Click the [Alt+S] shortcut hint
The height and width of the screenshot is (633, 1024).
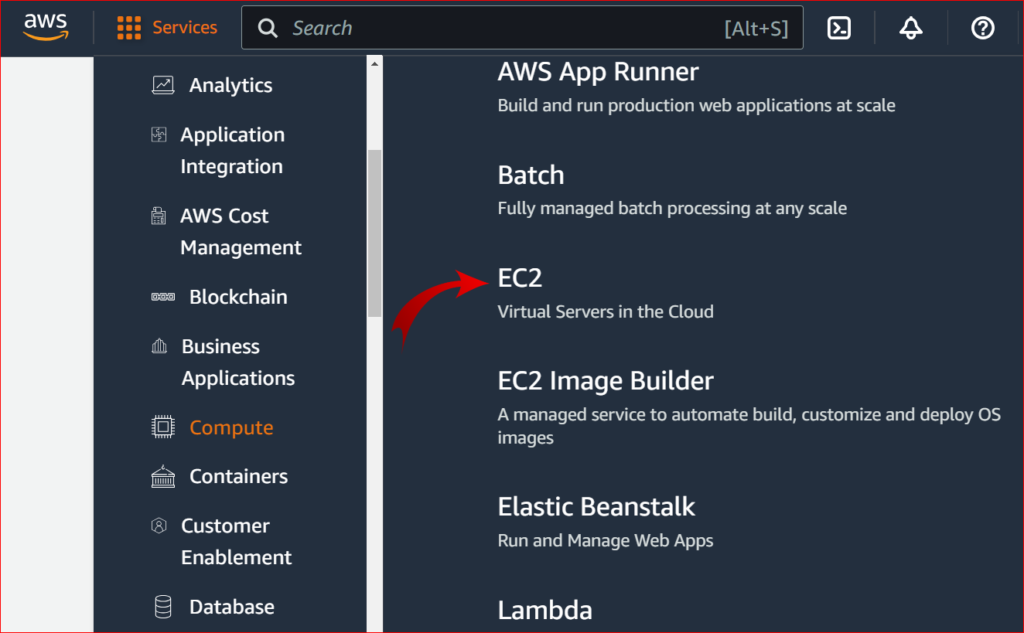click(756, 29)
